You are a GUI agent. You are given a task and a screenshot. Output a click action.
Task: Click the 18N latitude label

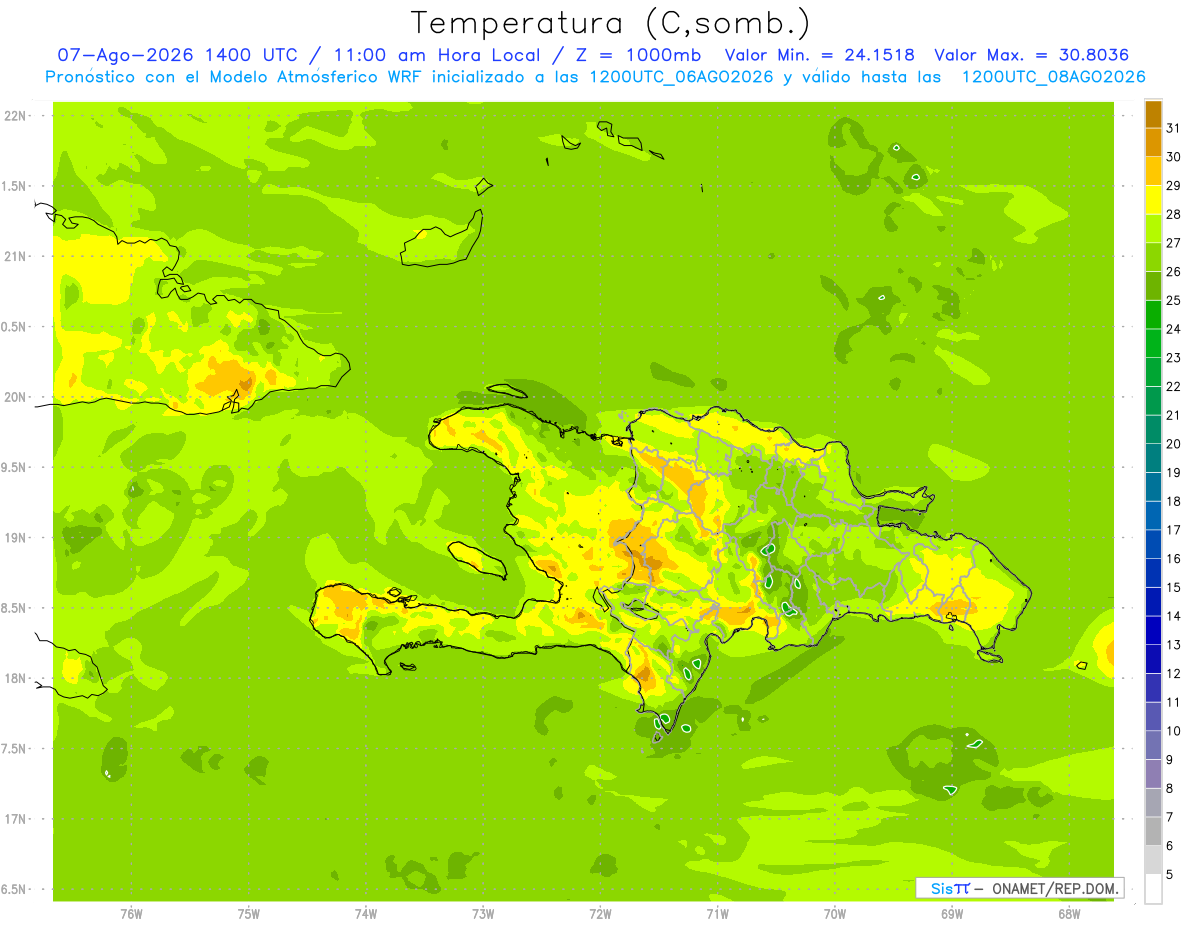tap(15, 678)
